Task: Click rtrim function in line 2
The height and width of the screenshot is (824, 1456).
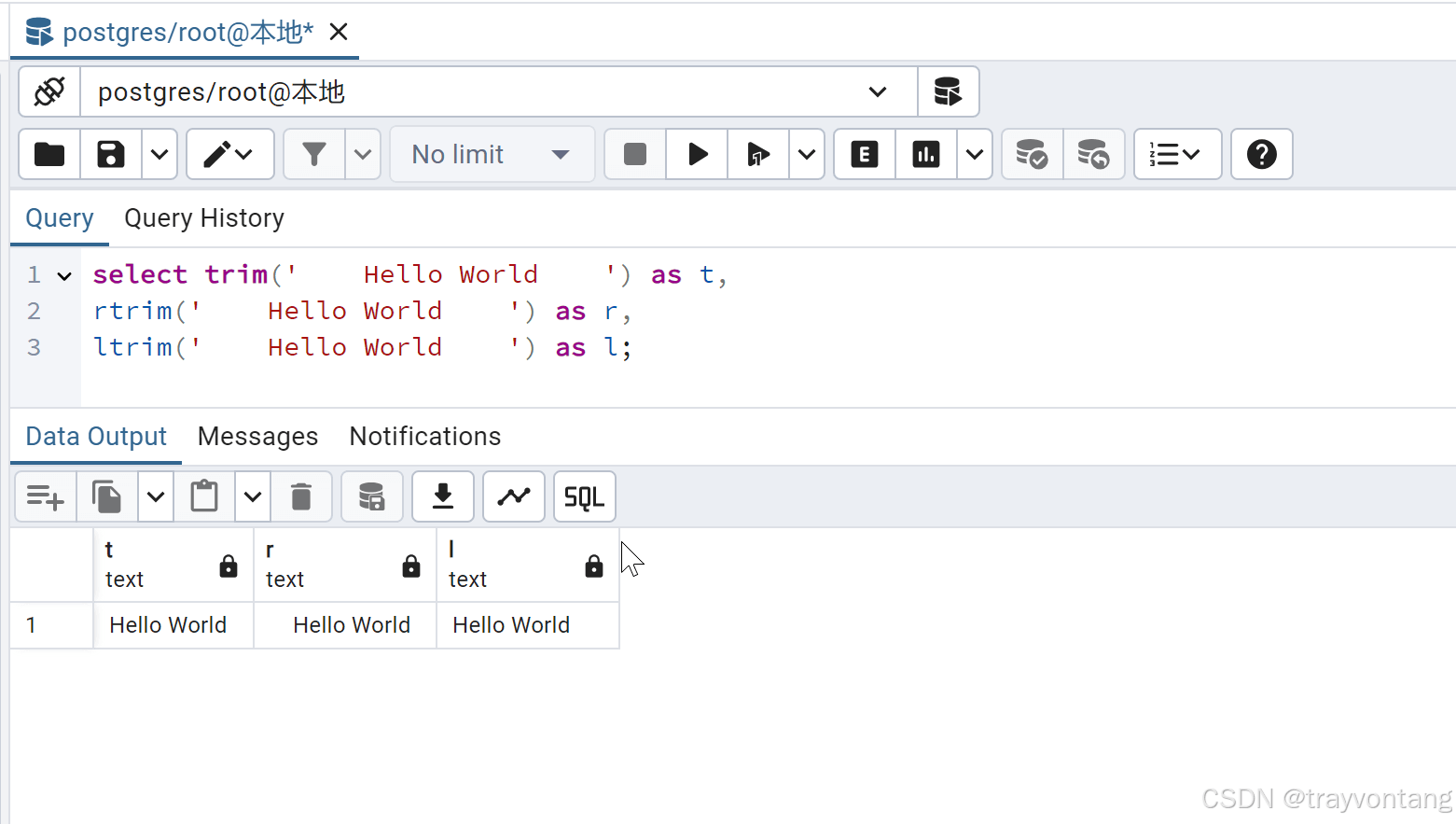Action: tap(132, 311)
